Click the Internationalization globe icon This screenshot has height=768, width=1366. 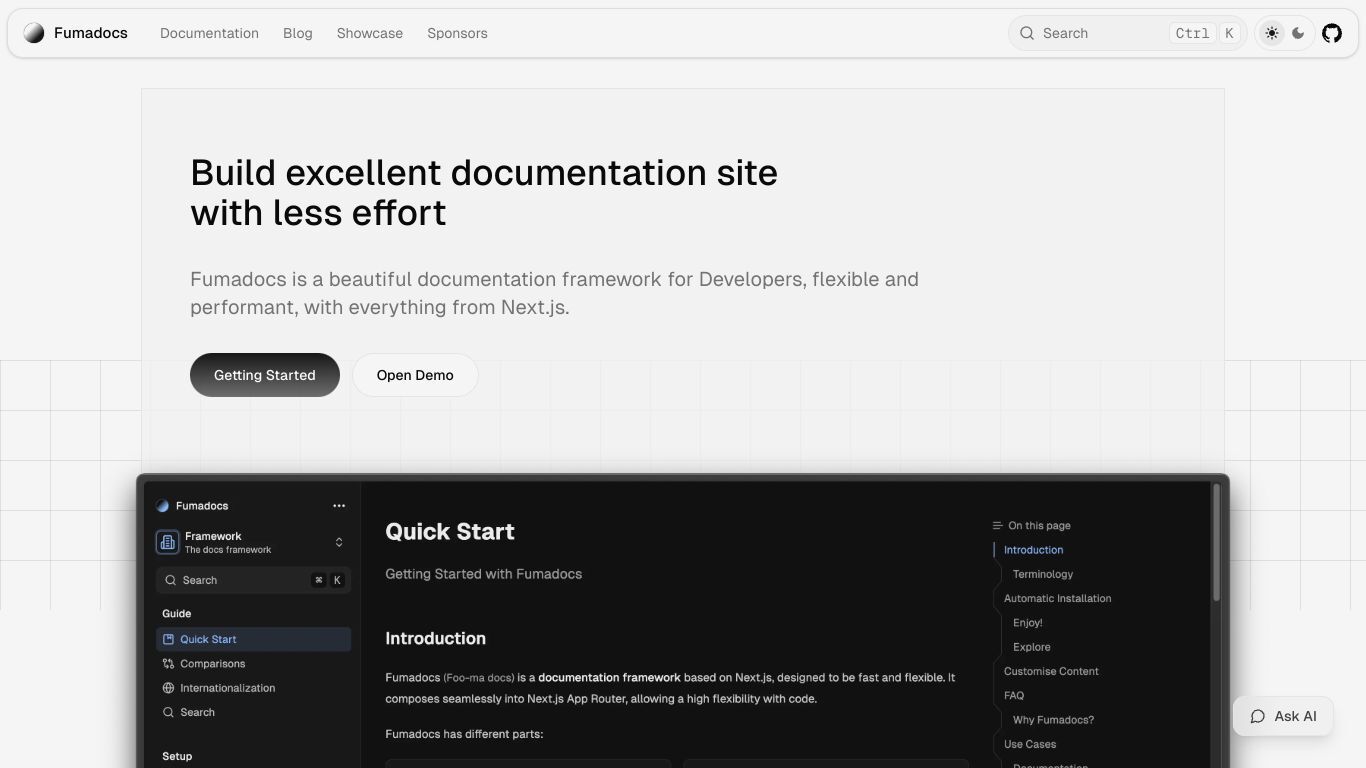click(168, 688)
